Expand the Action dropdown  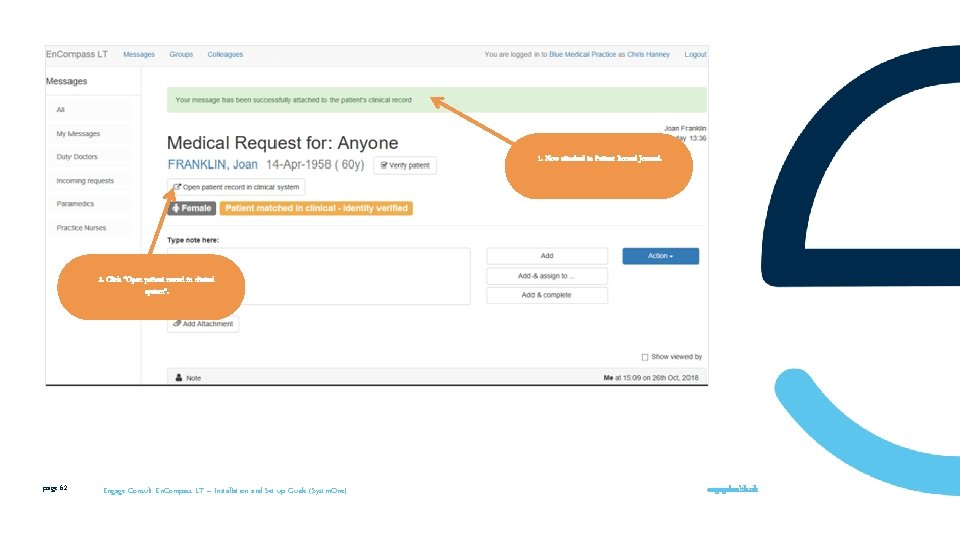[661, 256]
